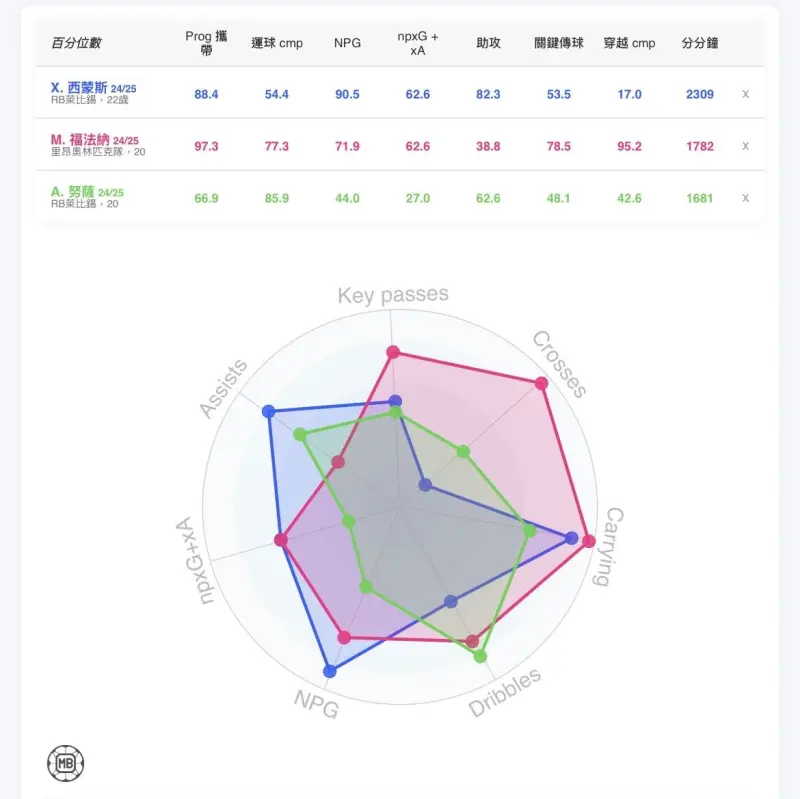Remove X. 西蒙斯 row with its X icon
Image resolution: width=800 pixels, height=799 pixels.
click(745, 94)
